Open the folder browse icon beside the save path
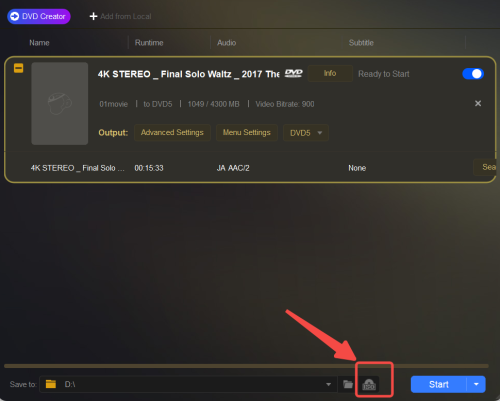The height and width of the screenshot is (401, 500). pyautogui.click(x=348, y=384)
